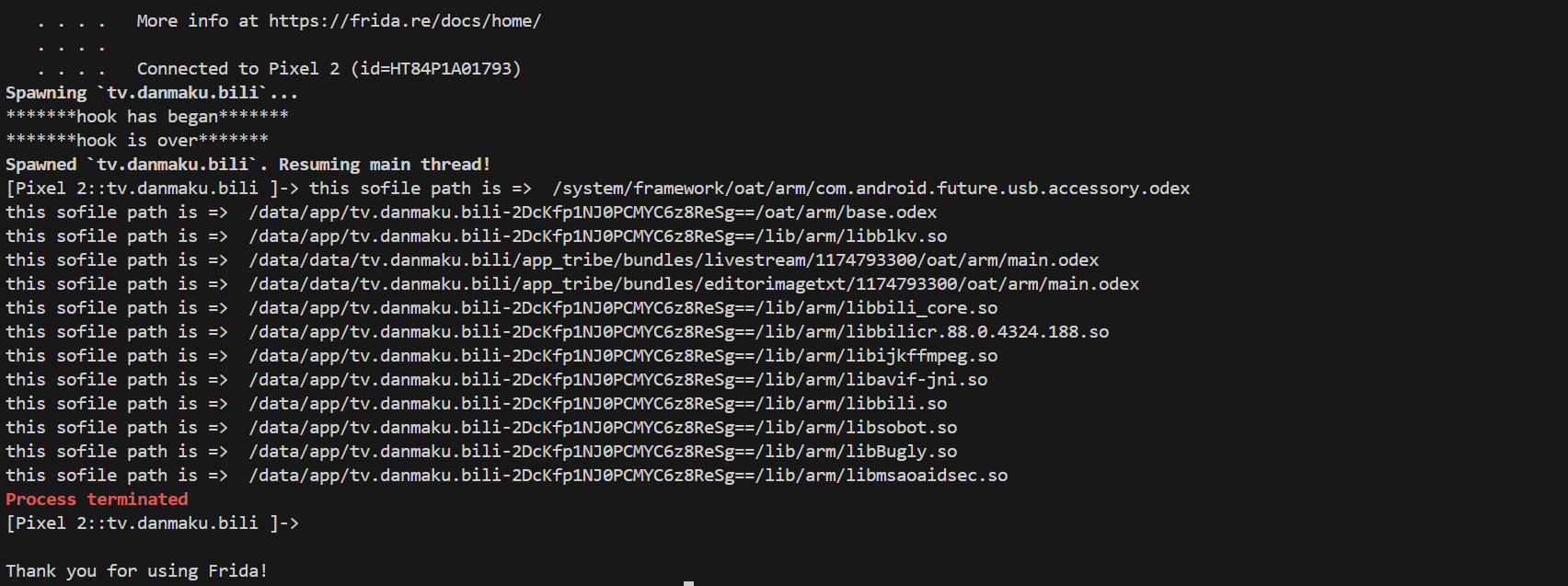Click the base.odex path line

point(471,213)
